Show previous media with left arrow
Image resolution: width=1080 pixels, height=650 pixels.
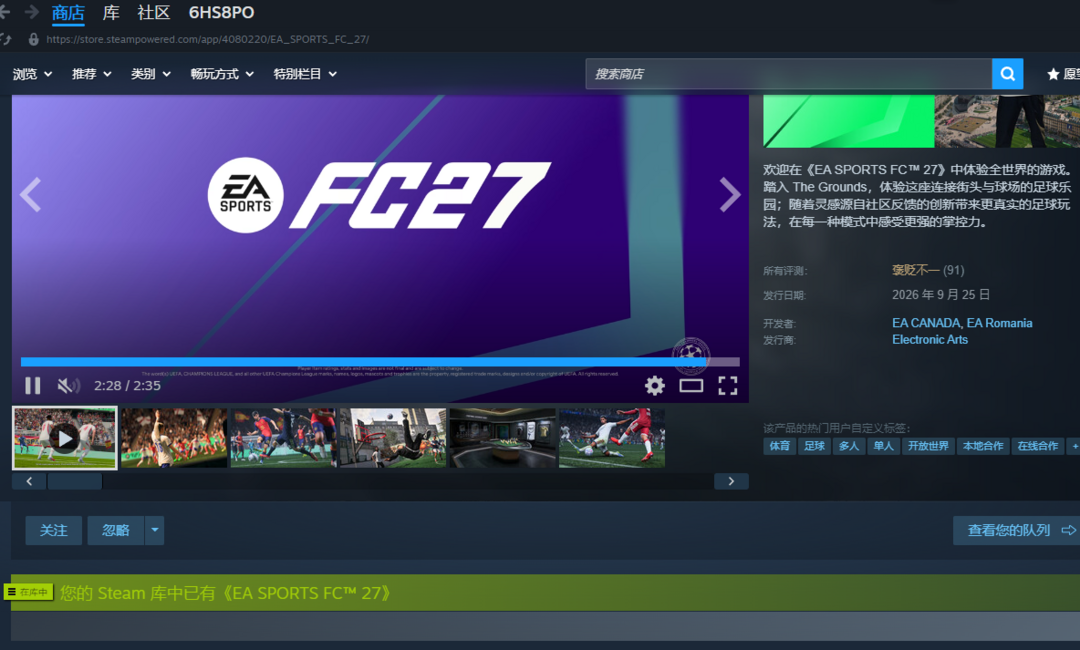30,194
